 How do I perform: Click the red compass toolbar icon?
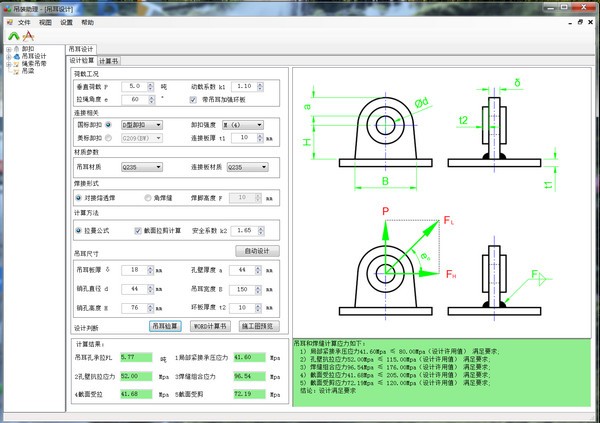pyautogui.click(x=28, y=35)
